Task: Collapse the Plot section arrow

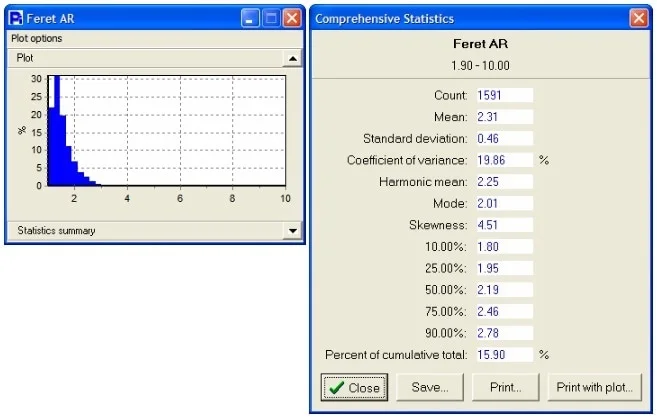Action: click(292, 59)
